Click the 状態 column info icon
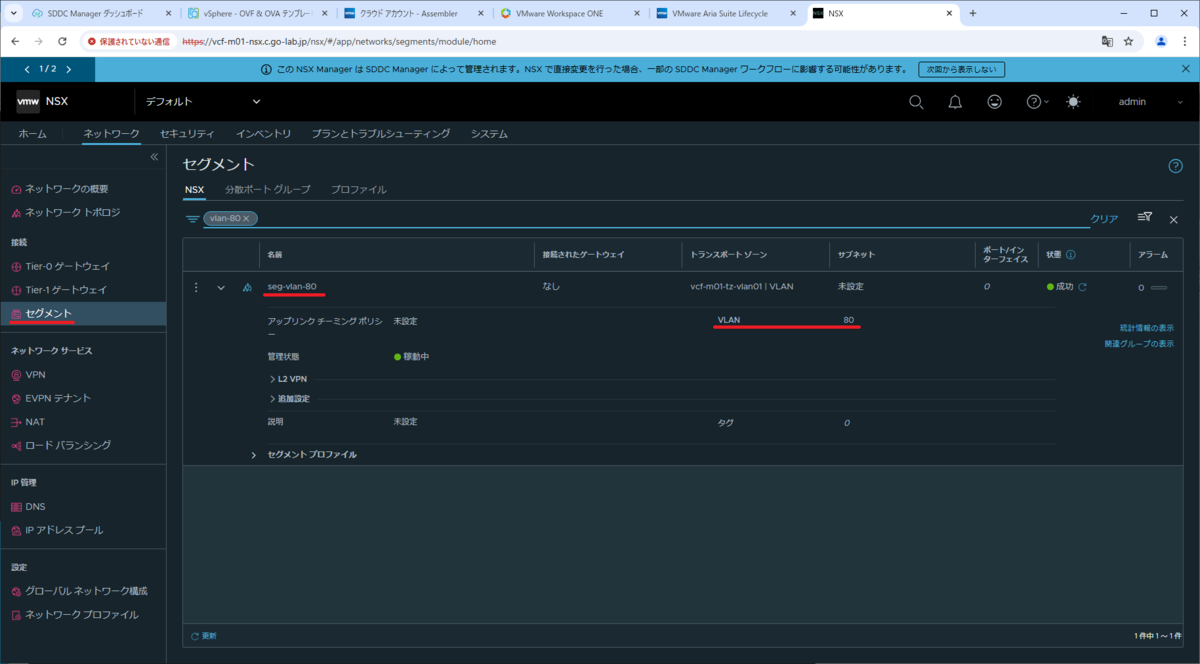Viewport: 1200px width, 664px height. pos(1071,255)
